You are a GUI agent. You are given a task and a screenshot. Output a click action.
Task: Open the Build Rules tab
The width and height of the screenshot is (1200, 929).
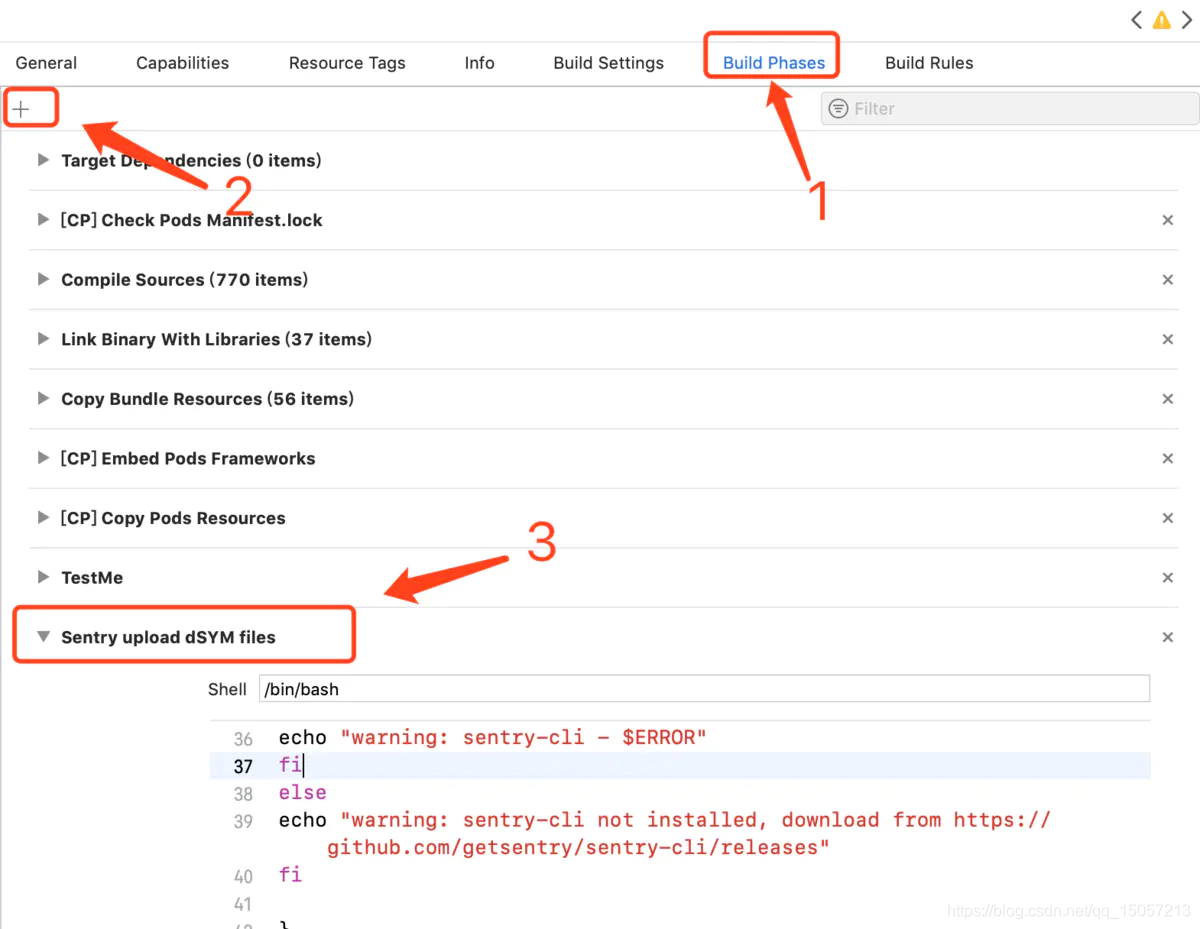click(x=929, y=63)
